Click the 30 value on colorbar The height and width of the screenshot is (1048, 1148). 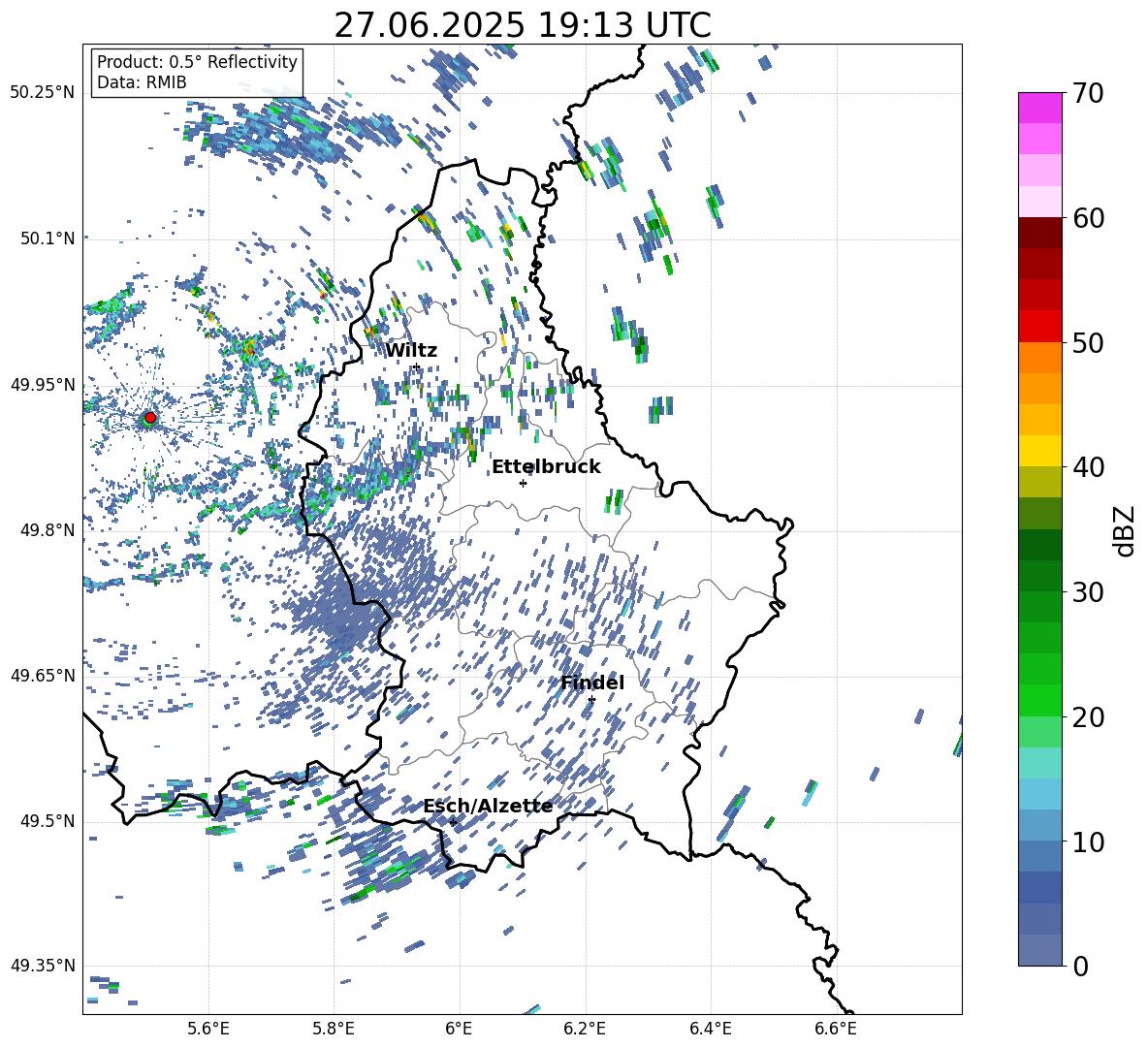coord(1088,592)
